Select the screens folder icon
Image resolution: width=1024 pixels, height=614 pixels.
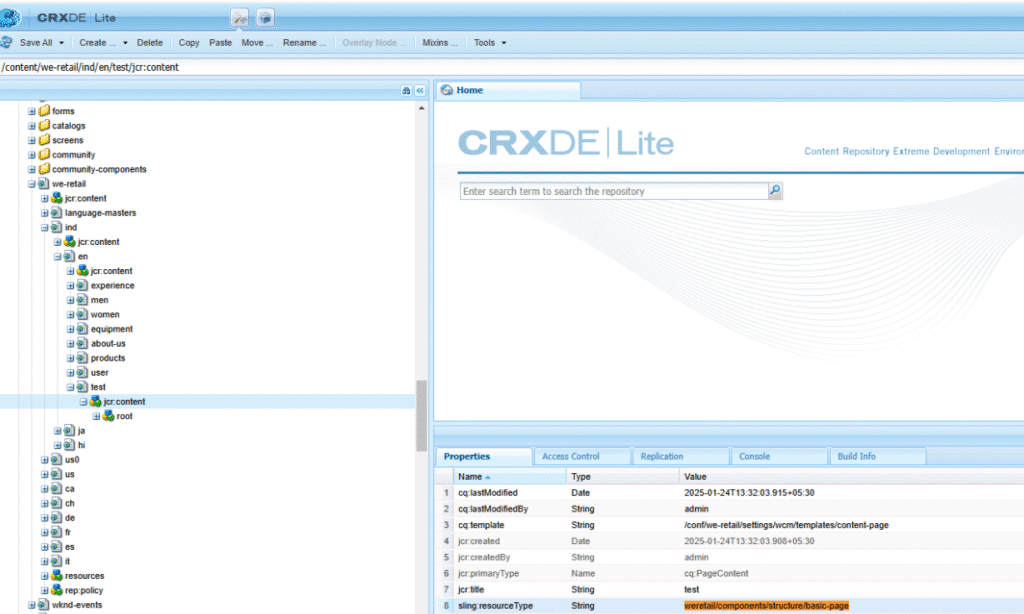point(44,140)
